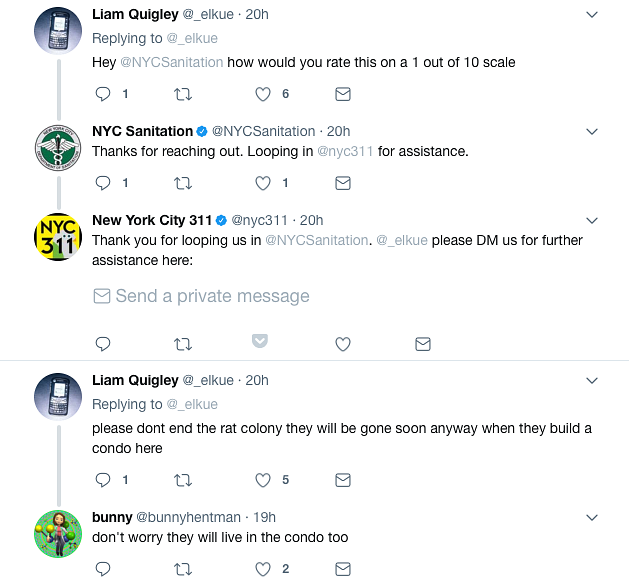Open the @nyc311 mention link
Image resolution: width=629 pixels, height=586 pixels.
click(x=344, y=151)
